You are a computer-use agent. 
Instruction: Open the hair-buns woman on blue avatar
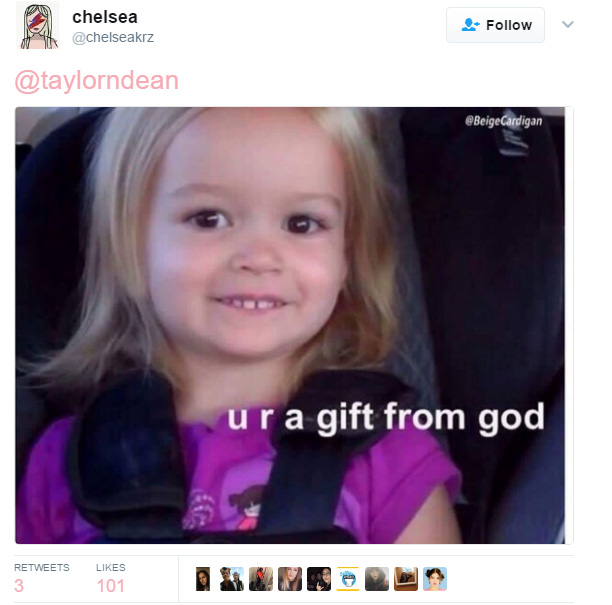coord(435,579)
